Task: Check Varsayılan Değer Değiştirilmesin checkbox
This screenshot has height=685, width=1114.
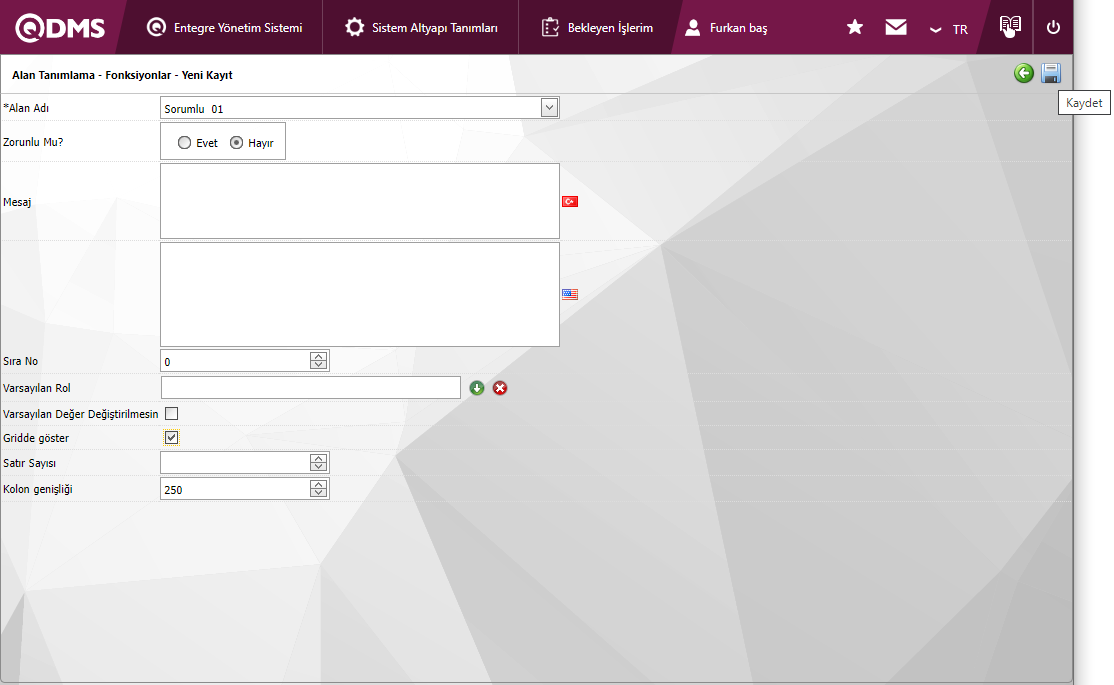Action: [x=171, y=414]
